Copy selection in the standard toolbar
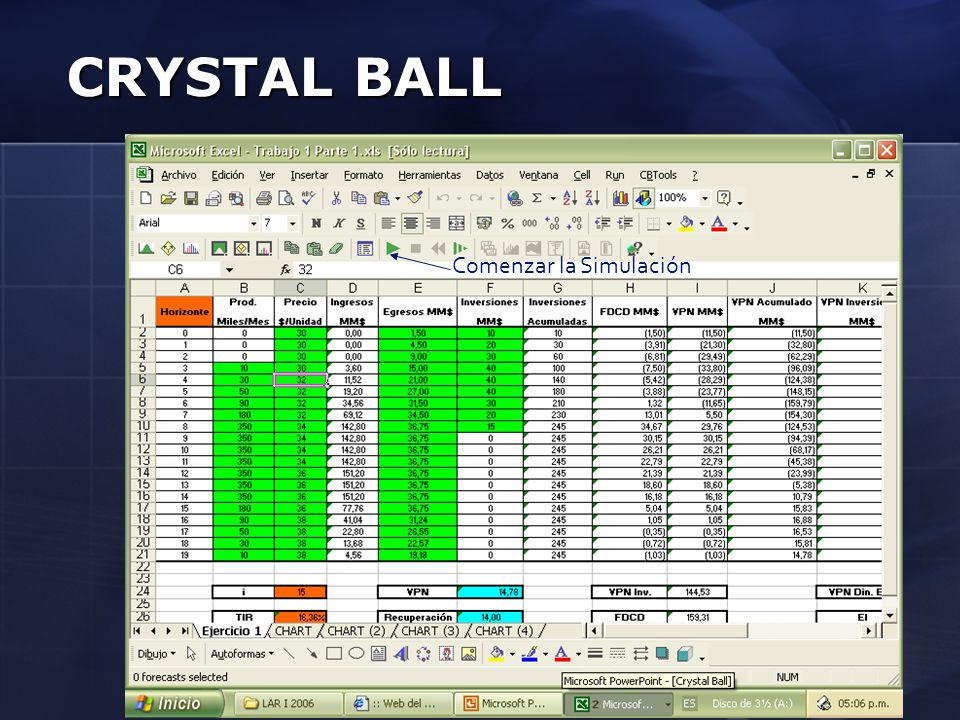The image size is (960, 720). click(x=359, y=198)
